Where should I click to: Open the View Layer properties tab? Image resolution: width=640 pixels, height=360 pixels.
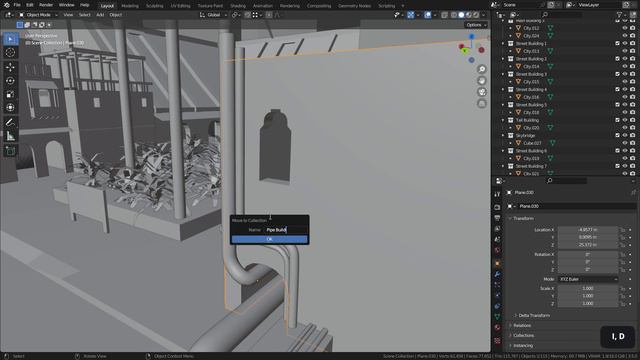497,229
